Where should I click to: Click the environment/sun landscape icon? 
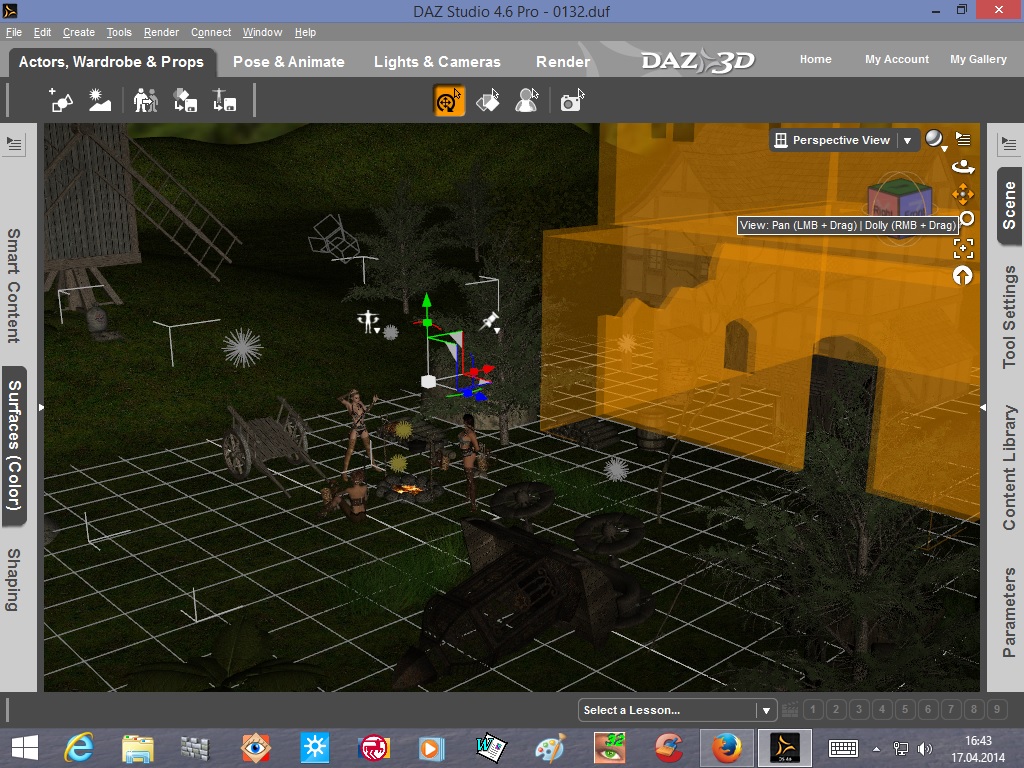(99, 101)
